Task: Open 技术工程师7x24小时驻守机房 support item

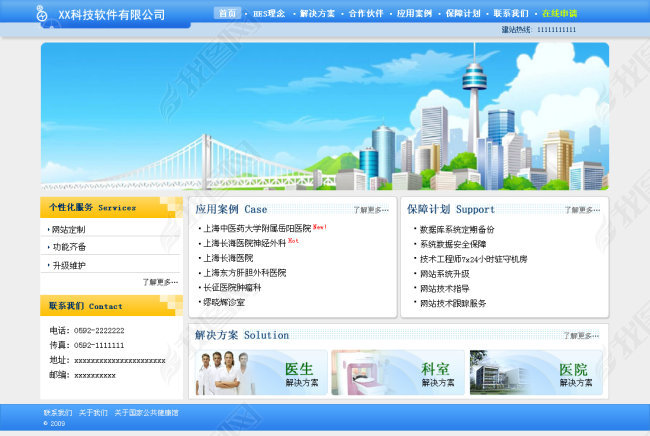Action: 473,259
